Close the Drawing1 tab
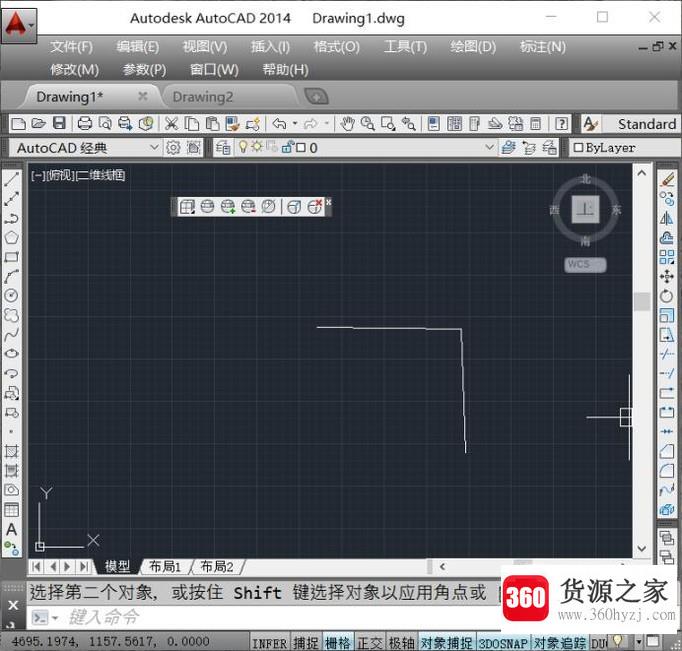 (x=142, y=96)
